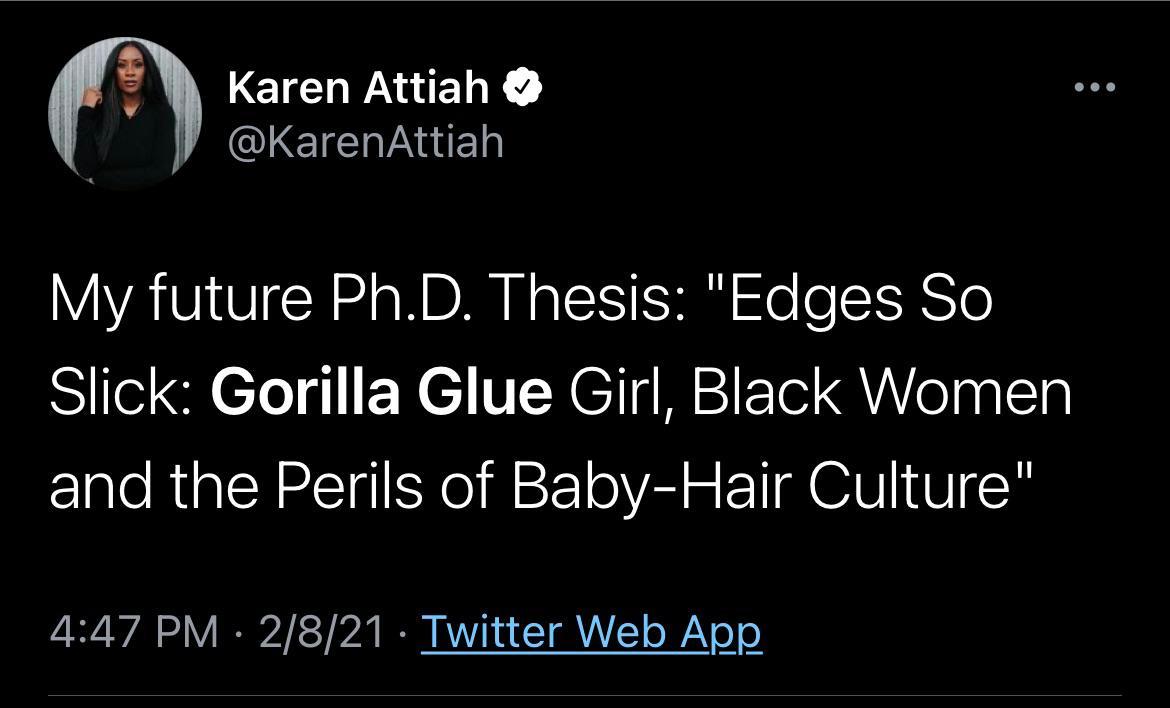
Task: Click the display name Karen Attiah
Action: pyautogui.click(x=358, y=89)
